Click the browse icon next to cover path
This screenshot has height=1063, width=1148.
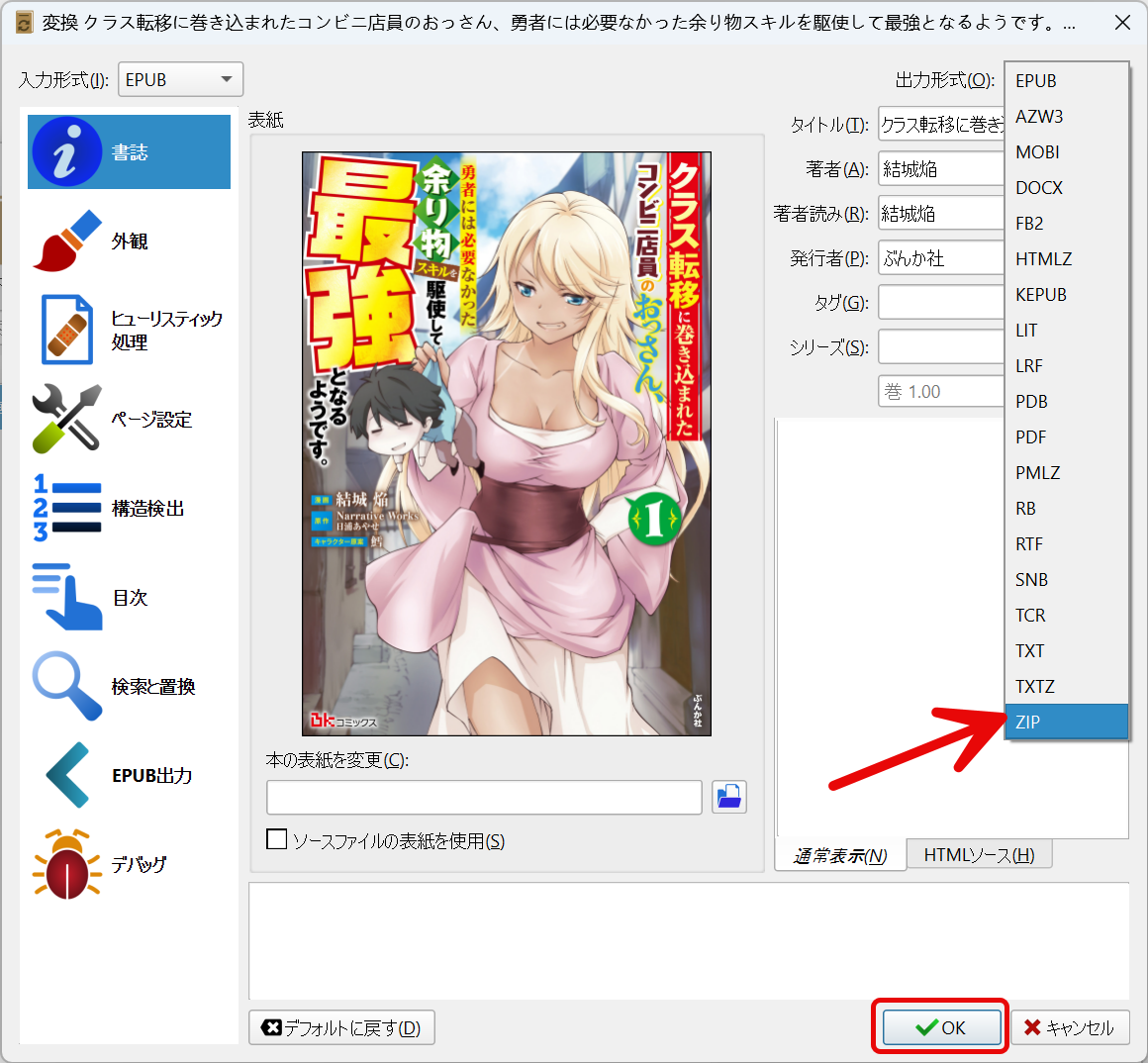728,797
